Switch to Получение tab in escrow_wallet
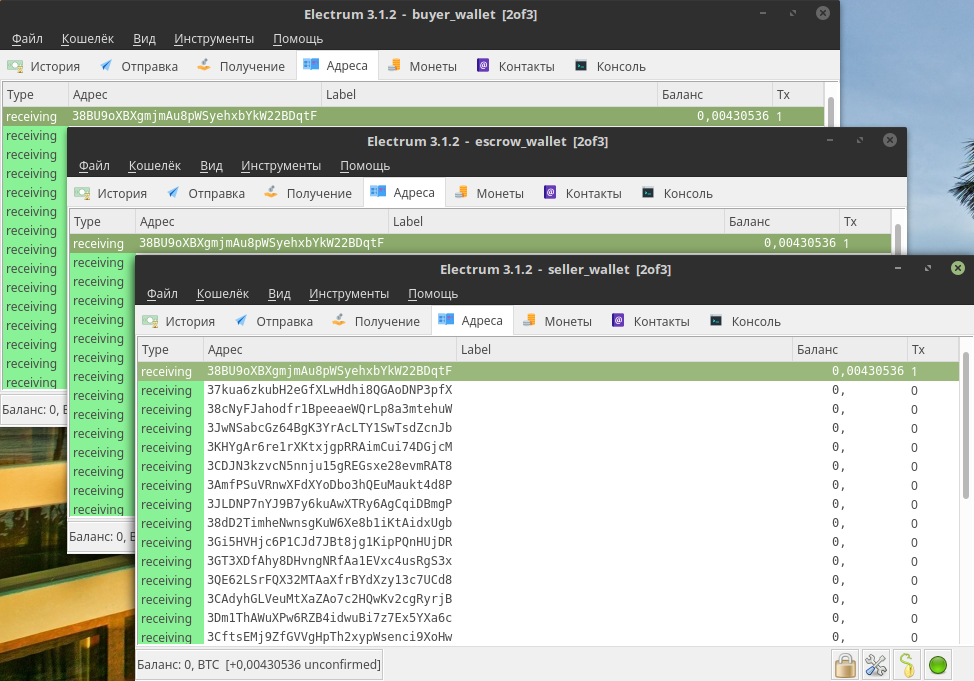Viewport: 974px width, 681px height. coord(309,193)
